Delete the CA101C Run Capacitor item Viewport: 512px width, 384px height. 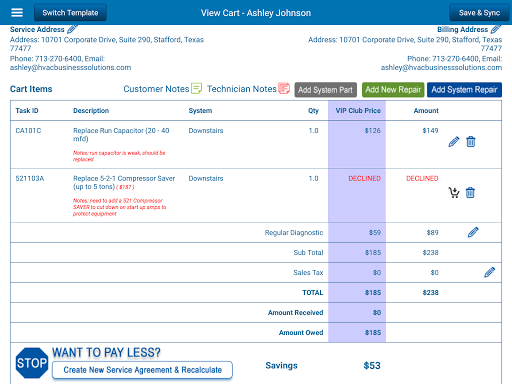[x=471, y=142]
